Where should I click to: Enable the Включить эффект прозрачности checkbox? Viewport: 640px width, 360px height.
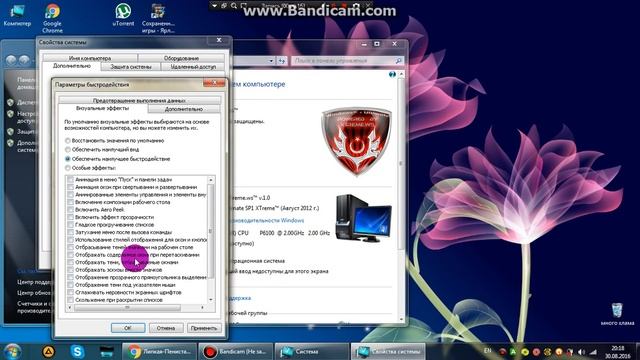coord(71,217)
